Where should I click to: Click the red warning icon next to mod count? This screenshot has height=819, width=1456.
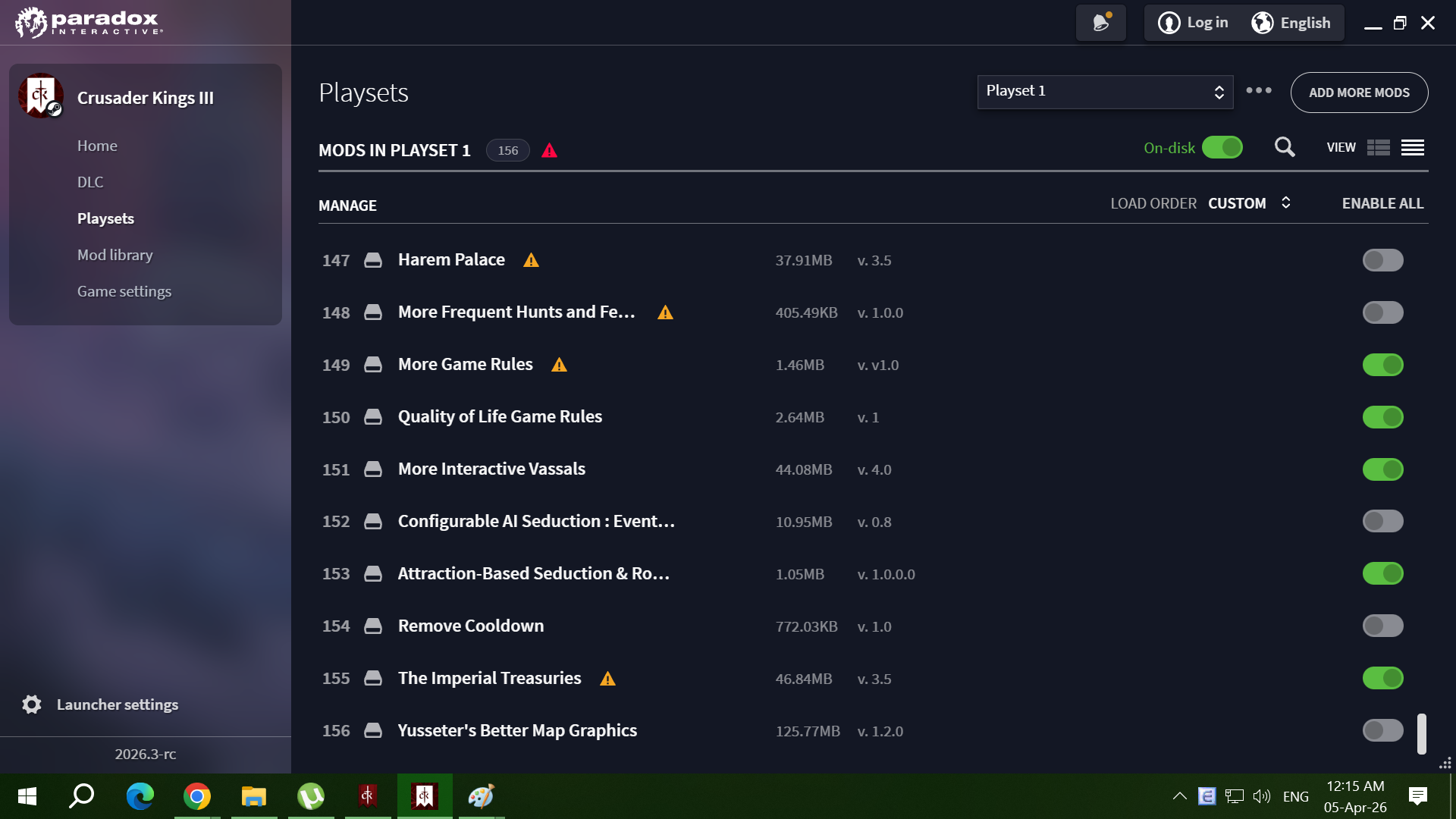click(550, 150)
